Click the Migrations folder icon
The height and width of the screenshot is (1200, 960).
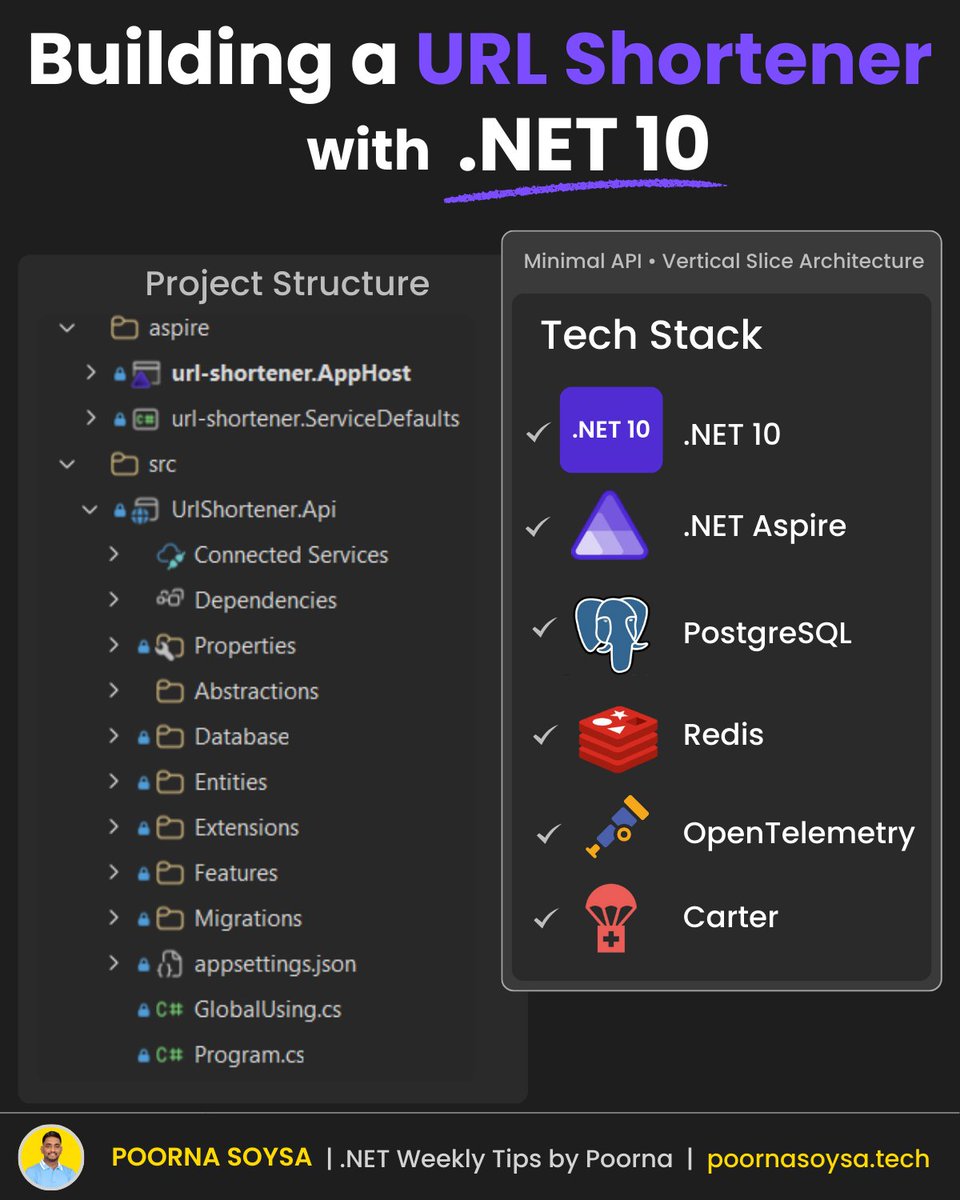pos(170,918)
